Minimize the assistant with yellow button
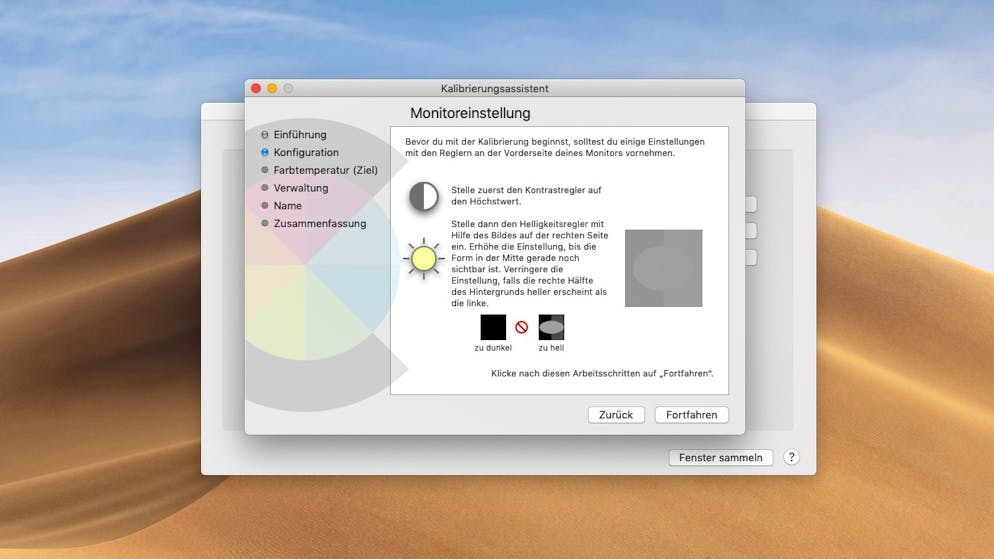 point(272,88)
